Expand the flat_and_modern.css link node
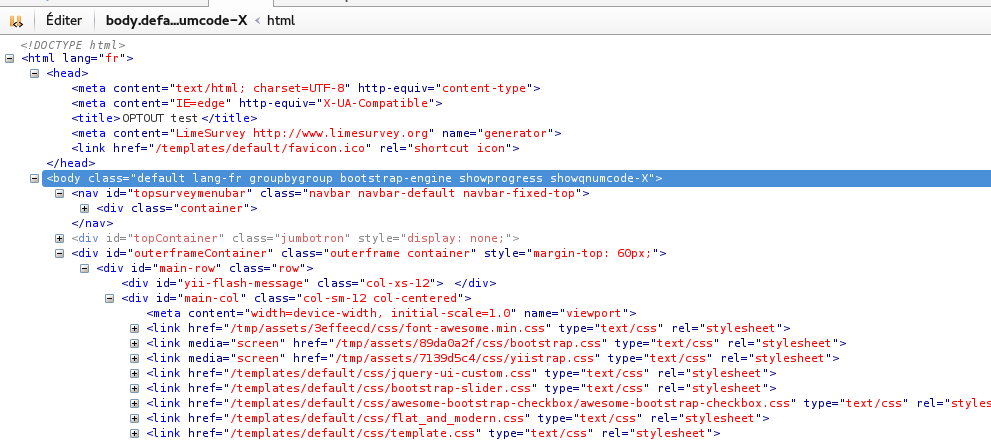 (135, 418)
